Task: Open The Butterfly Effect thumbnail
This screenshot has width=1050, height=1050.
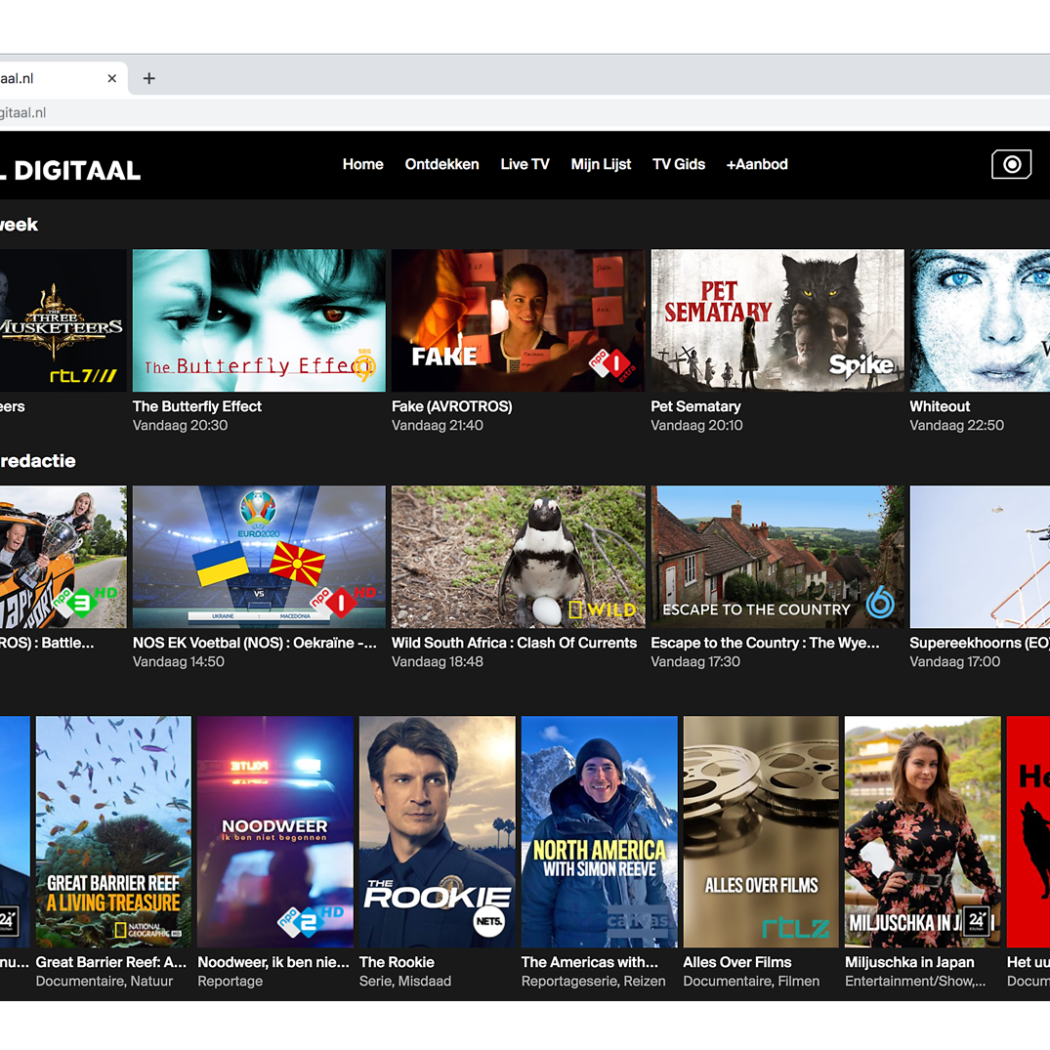Action: (259, 320)
